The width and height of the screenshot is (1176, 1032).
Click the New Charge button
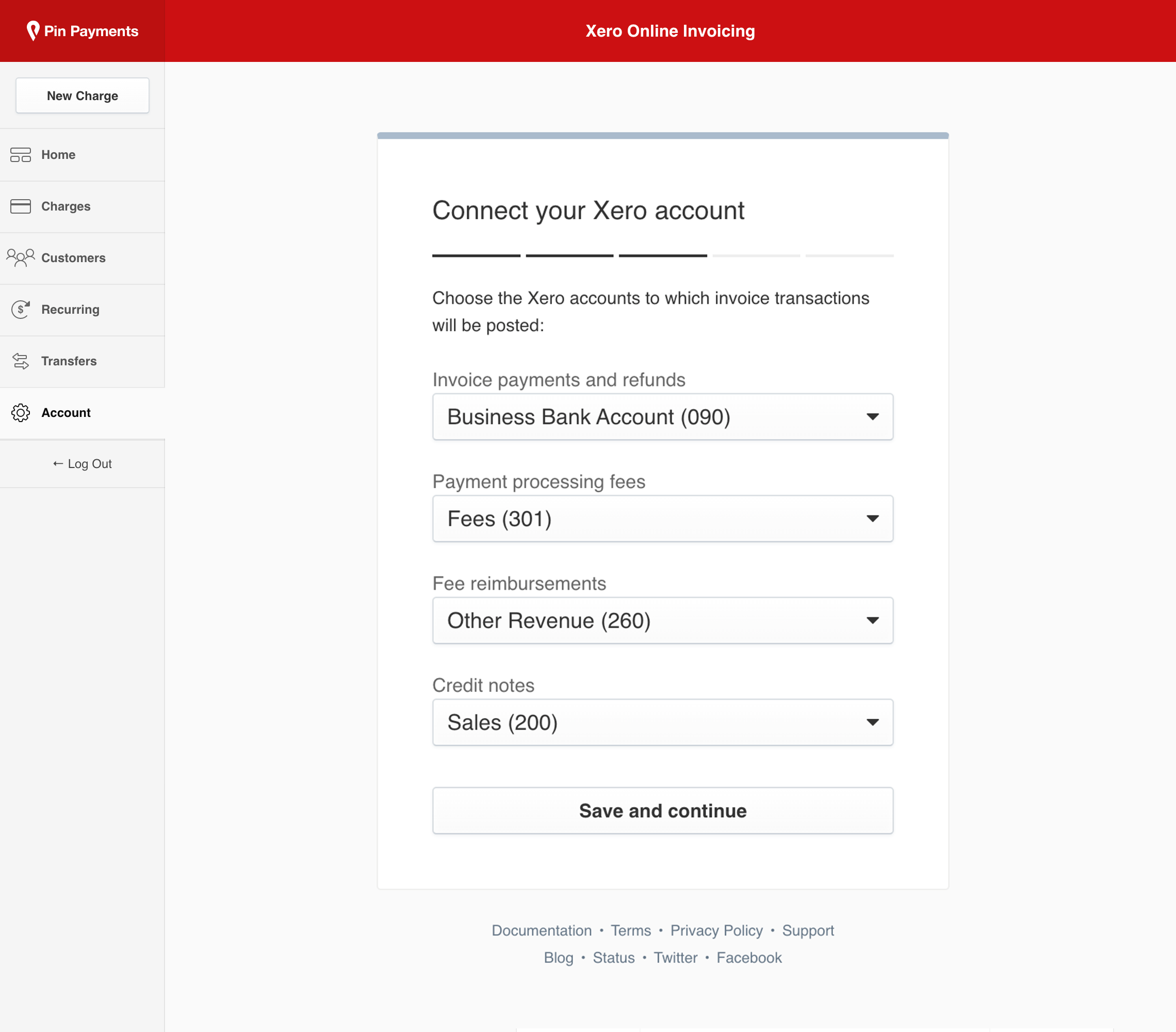pyautogui.click(x=82, y=95)
